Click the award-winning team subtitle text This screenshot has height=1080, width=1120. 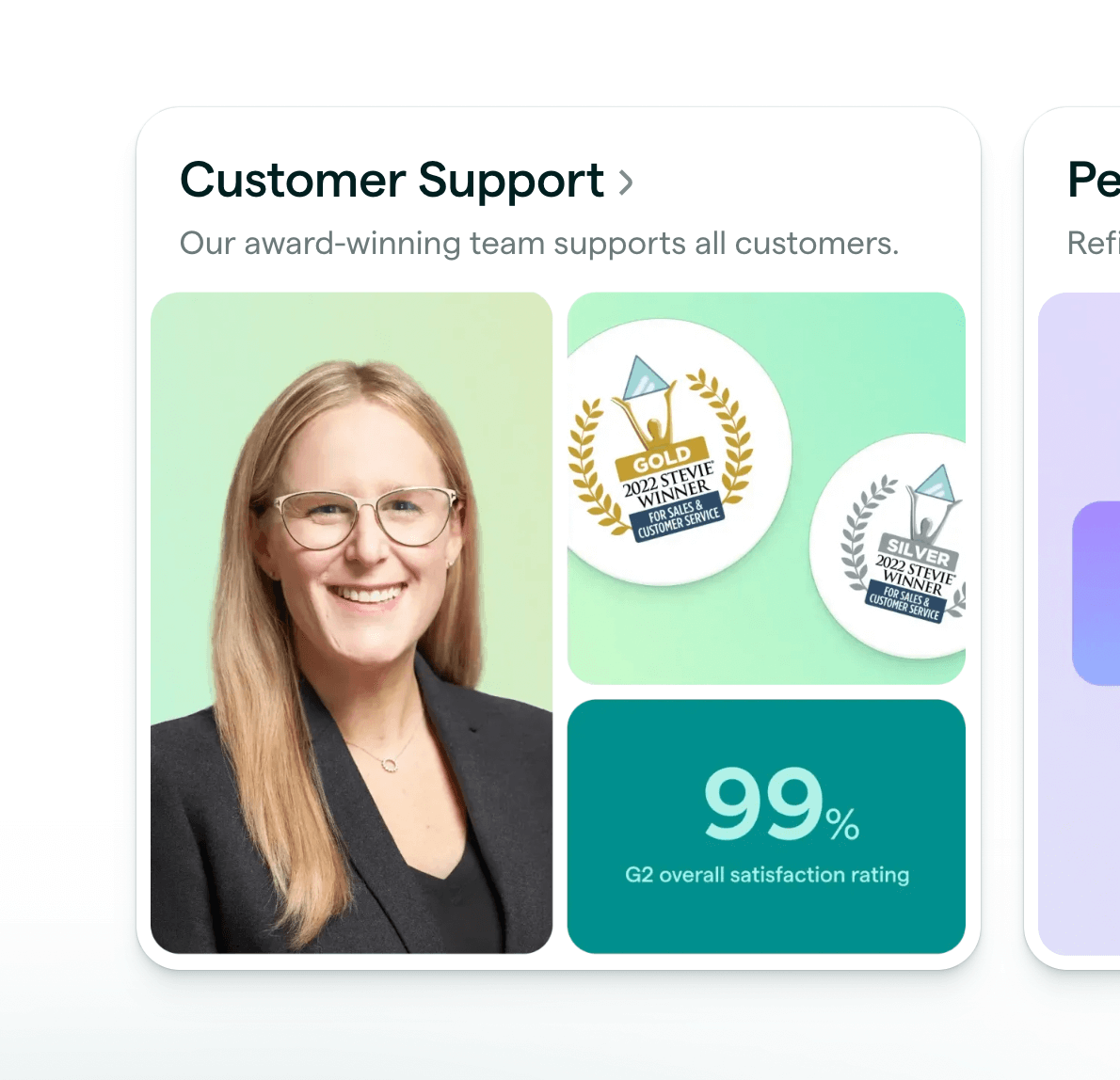coord(538,244)
